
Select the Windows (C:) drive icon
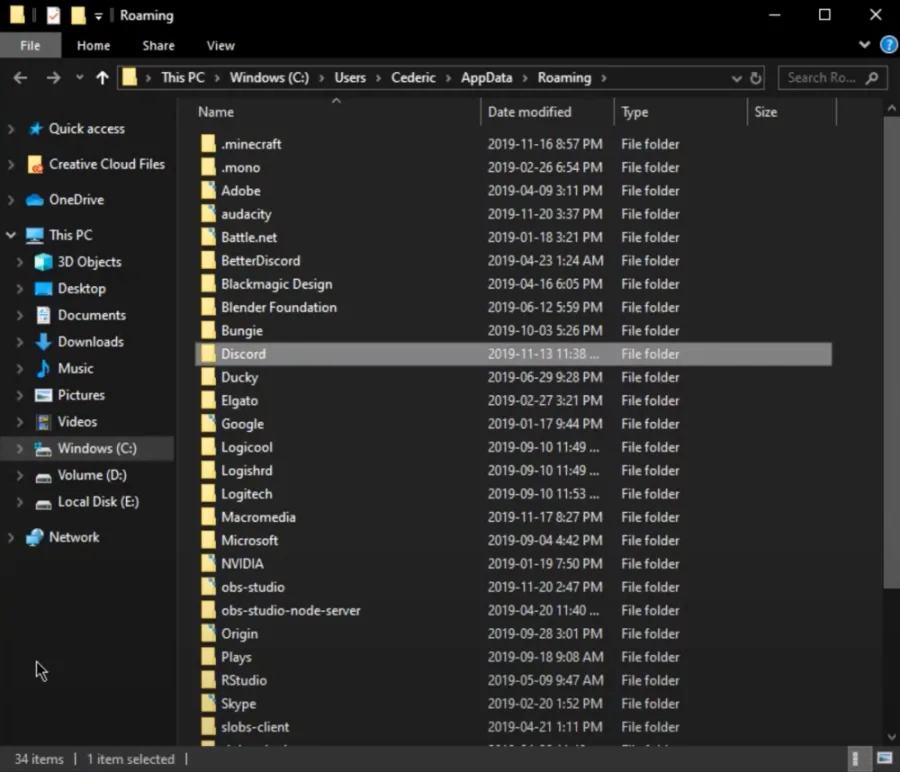pos(43,449)
